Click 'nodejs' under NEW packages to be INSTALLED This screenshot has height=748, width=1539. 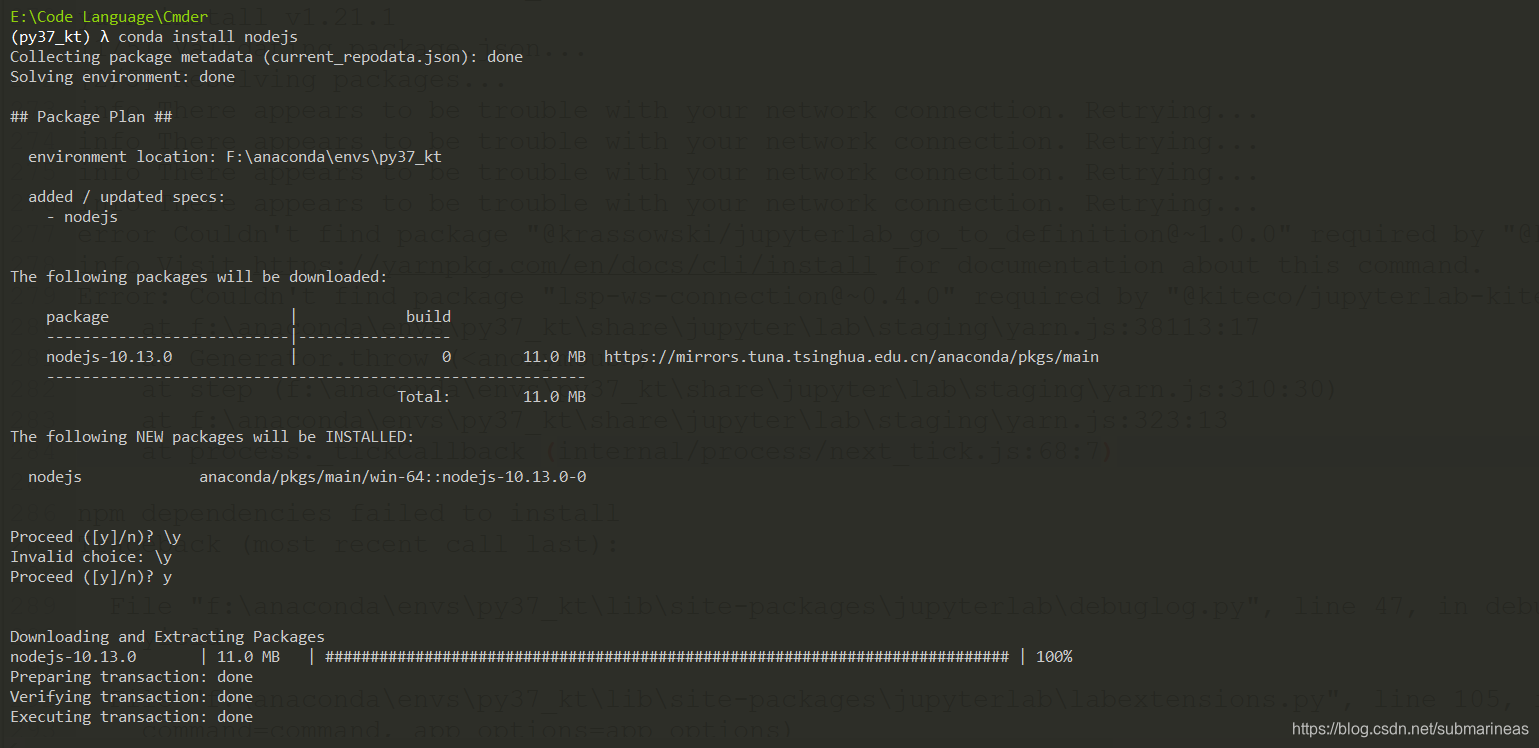pyautogui.click(x=55, y=477)
